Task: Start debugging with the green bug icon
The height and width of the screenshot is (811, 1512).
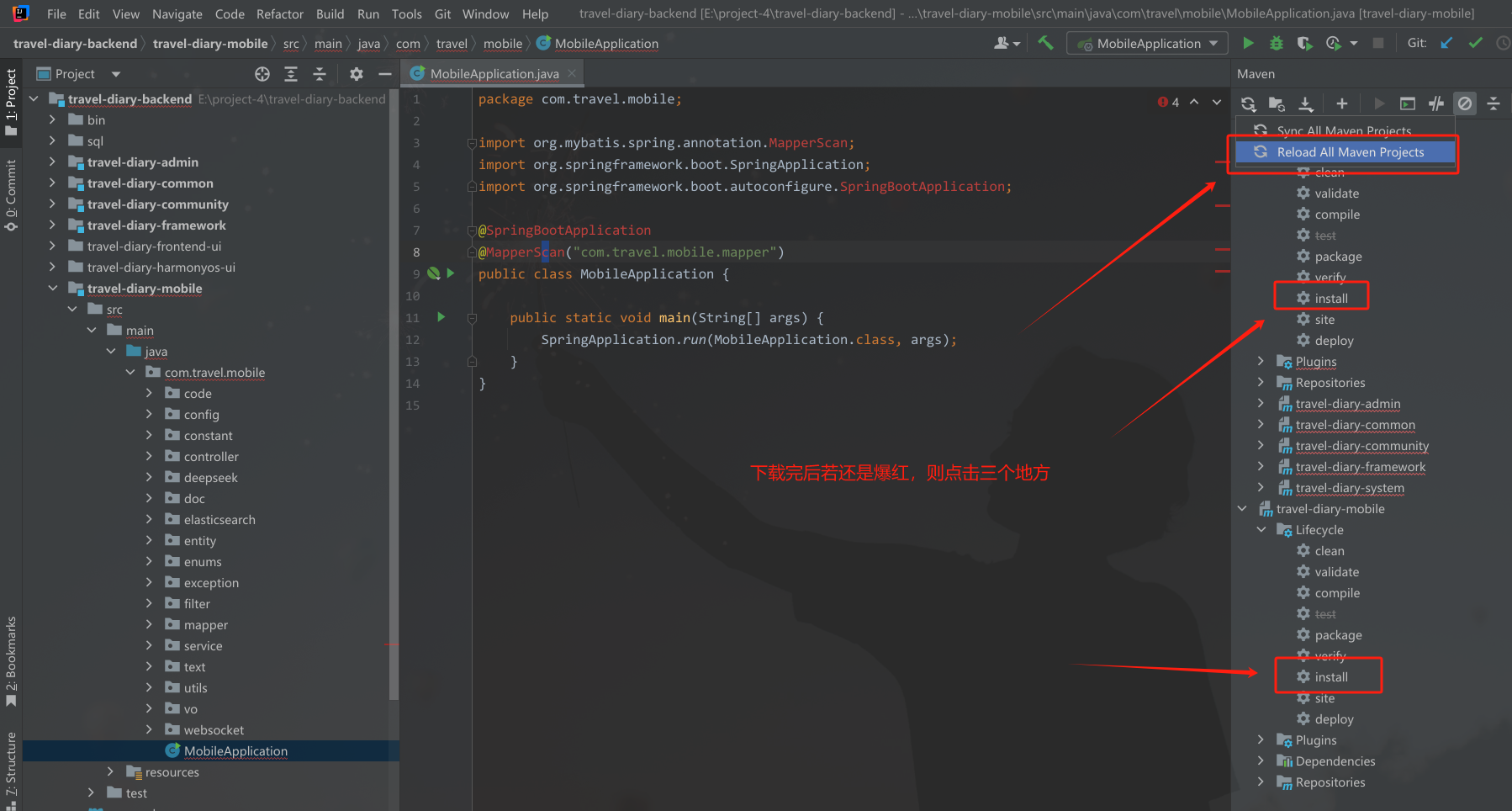Action: point(1277,43)
